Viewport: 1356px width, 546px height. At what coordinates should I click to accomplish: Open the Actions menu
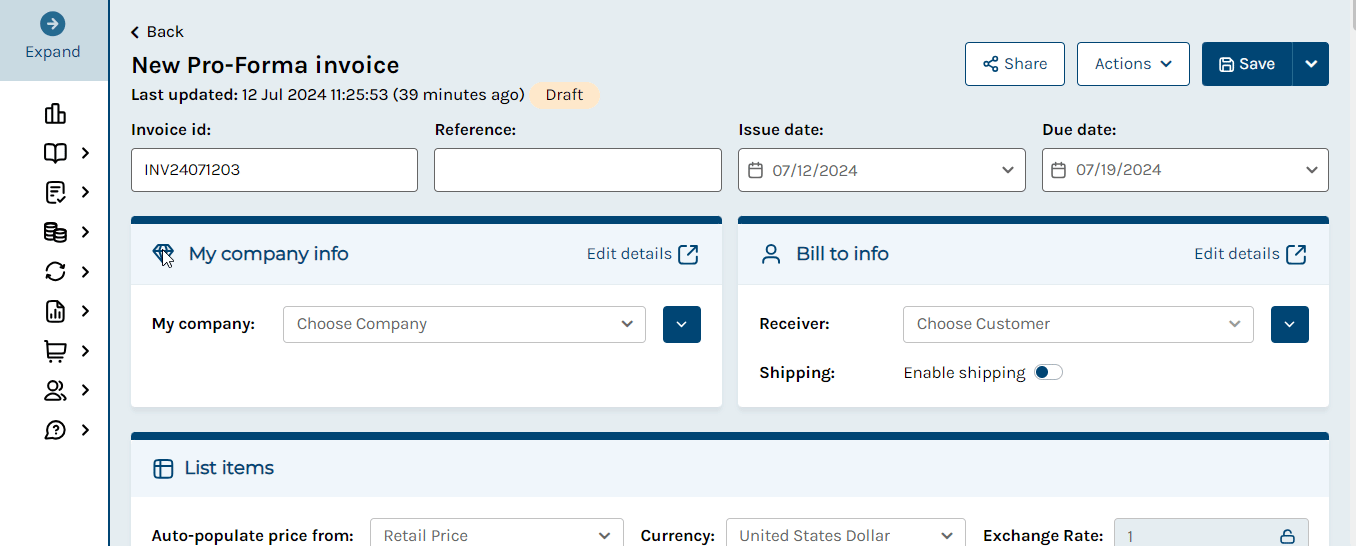pyautogui.click(x=1133, y=64)
